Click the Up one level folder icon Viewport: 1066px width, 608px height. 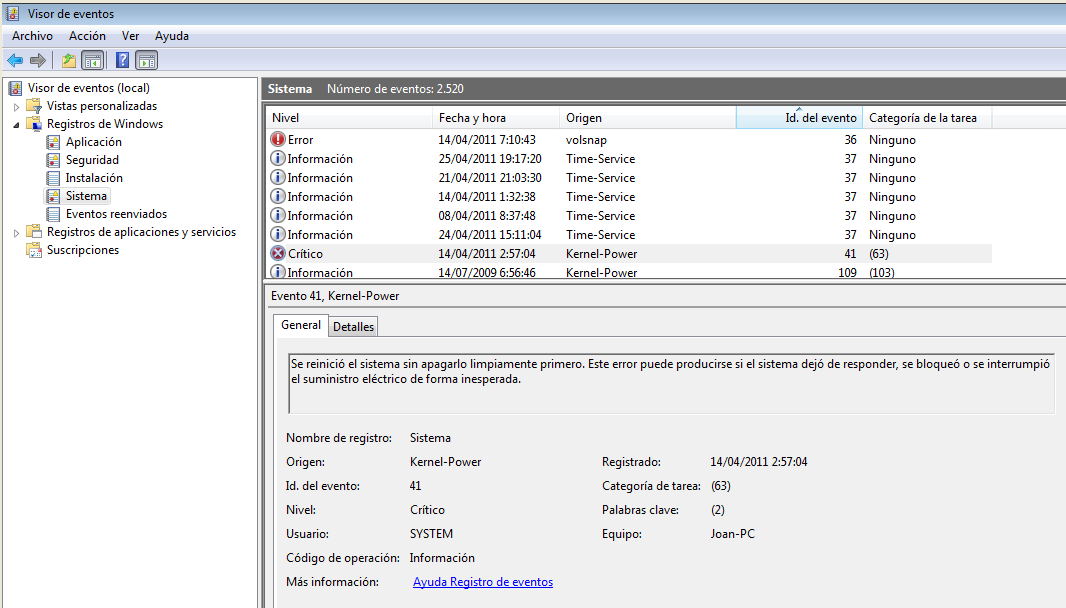coord(68,60)
